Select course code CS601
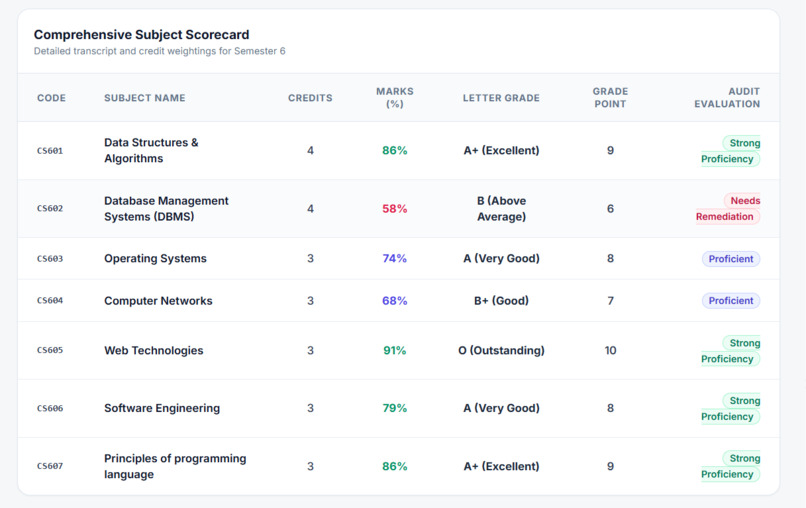This screenshot has height=508, width=806. coord(50,151)
